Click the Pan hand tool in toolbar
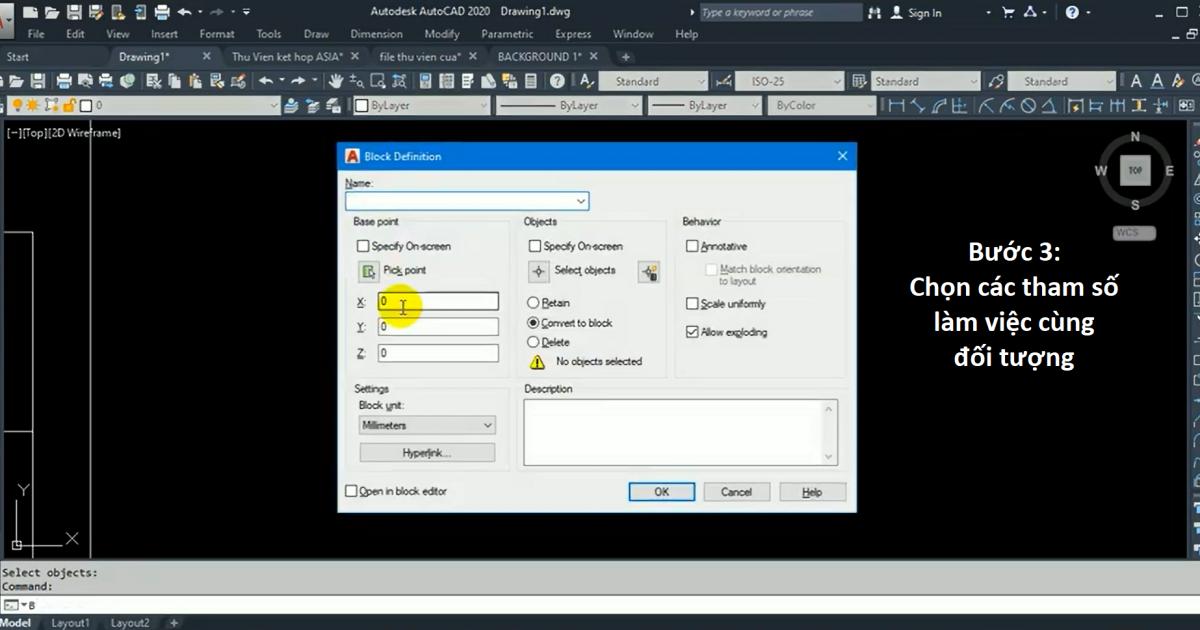Viewport: 1200px width, 630px height. point(336,81)
